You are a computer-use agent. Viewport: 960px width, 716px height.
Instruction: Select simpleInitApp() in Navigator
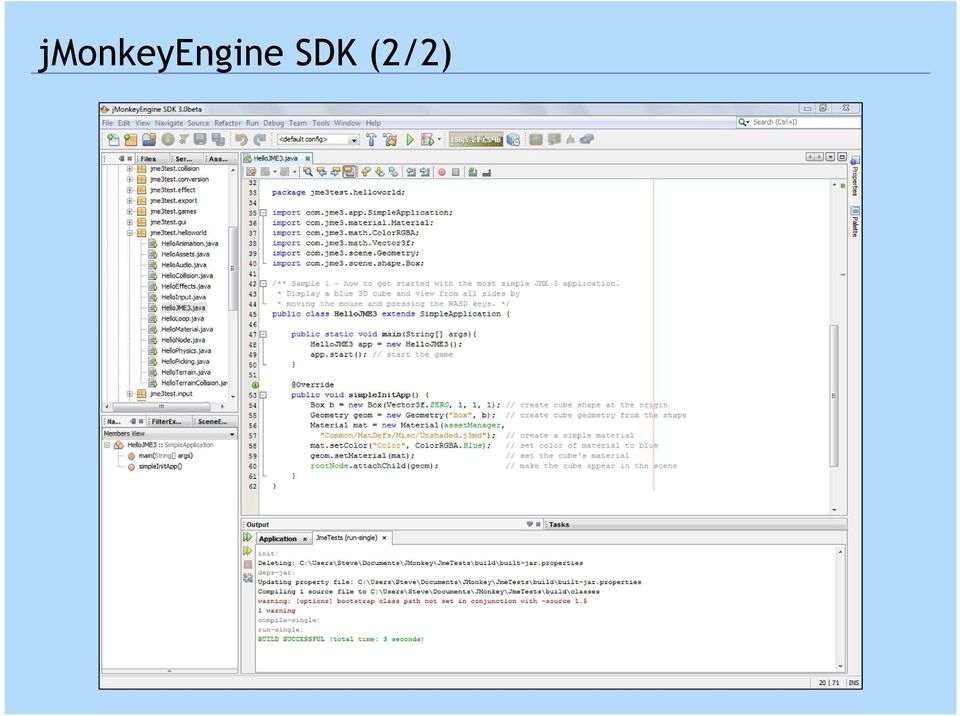[160, 467]
